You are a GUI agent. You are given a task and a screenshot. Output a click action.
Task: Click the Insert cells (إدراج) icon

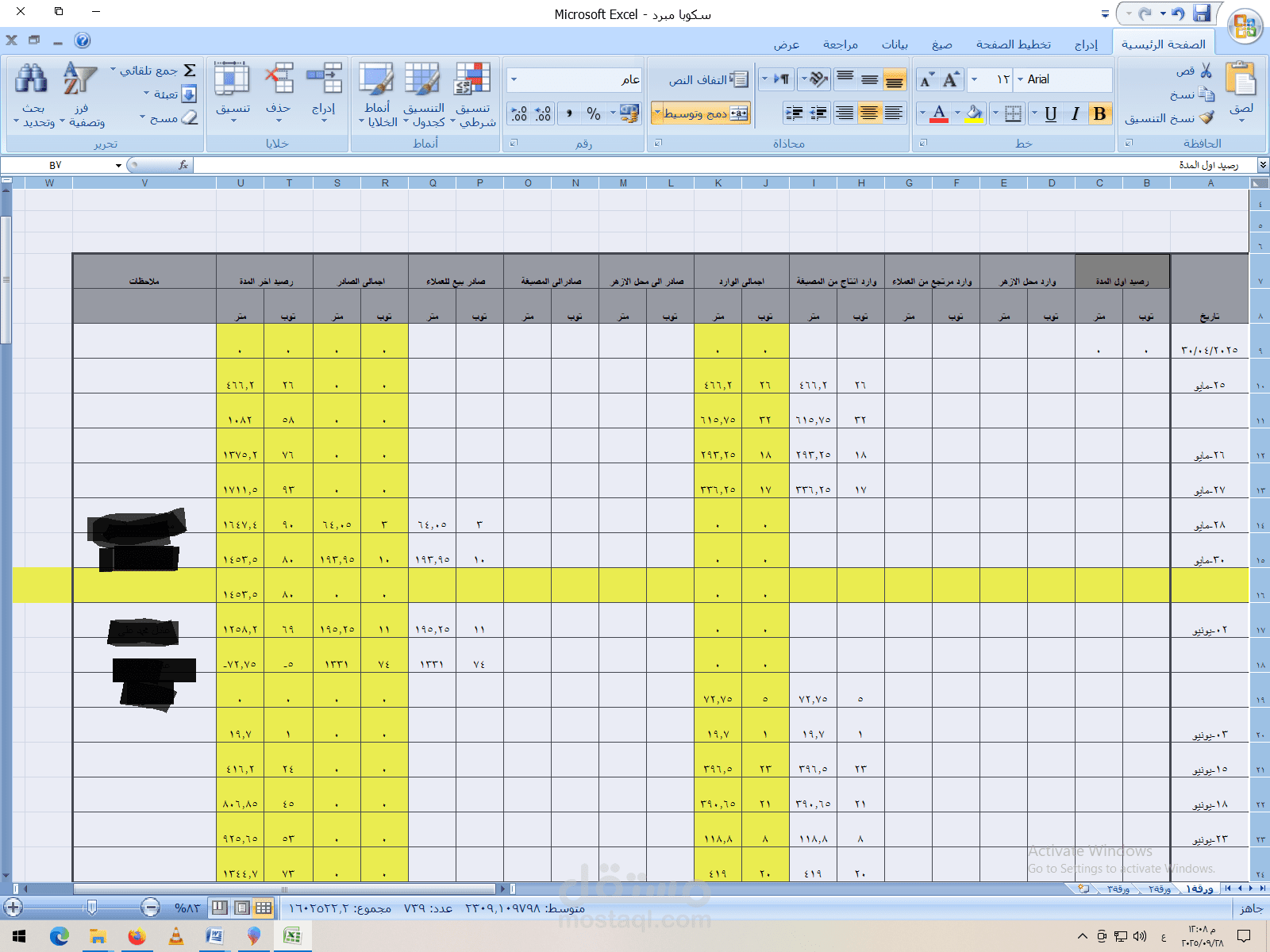pyautogui.click(x=324, y=79)
